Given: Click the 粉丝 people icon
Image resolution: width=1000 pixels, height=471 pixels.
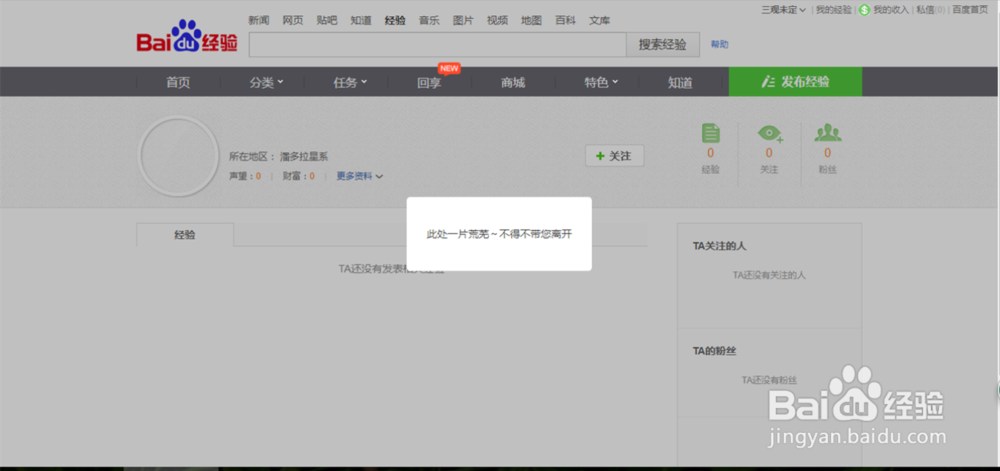Looking at the screenshot, I should click(828, 133).
